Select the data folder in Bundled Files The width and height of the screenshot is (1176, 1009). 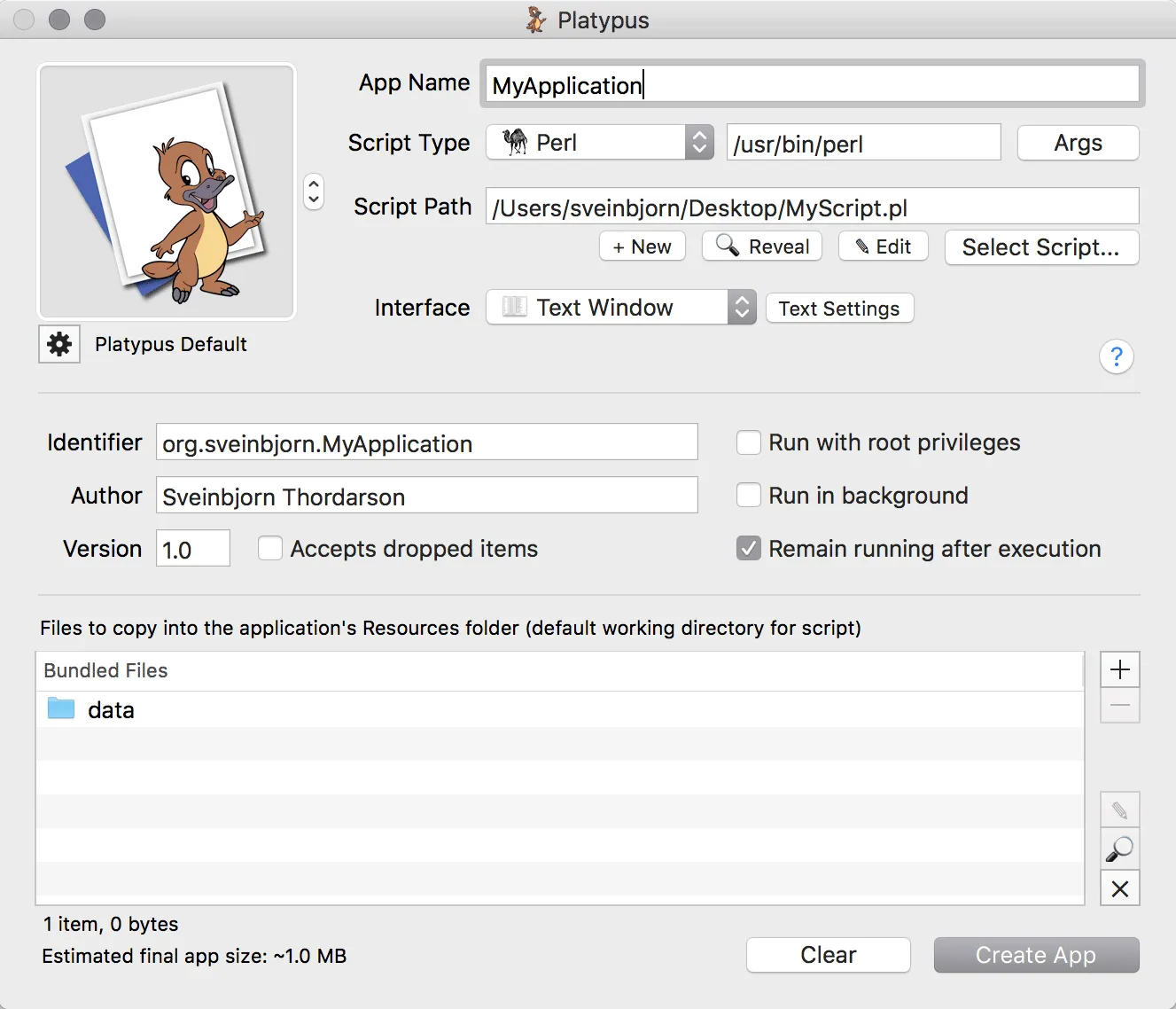559,709
